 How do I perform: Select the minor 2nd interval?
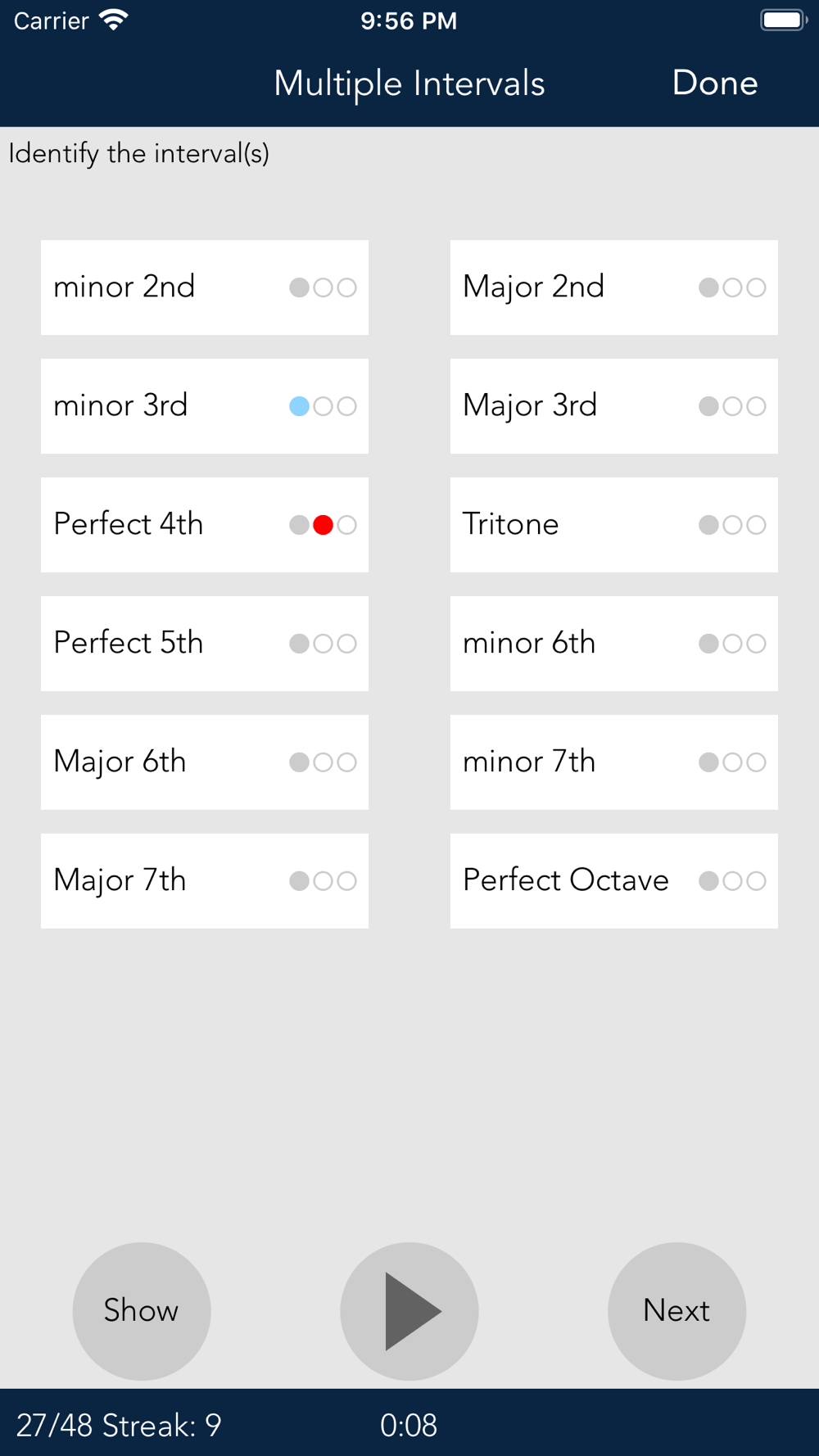(205, 287)
